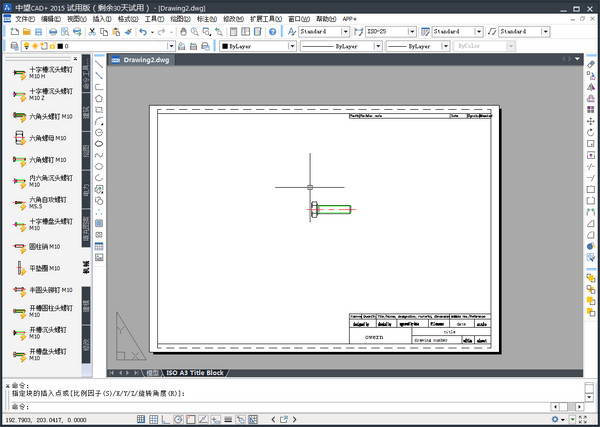Print the drawing using the Plot icon
This screenshot has height=427, width=600.
pos(53,32)
